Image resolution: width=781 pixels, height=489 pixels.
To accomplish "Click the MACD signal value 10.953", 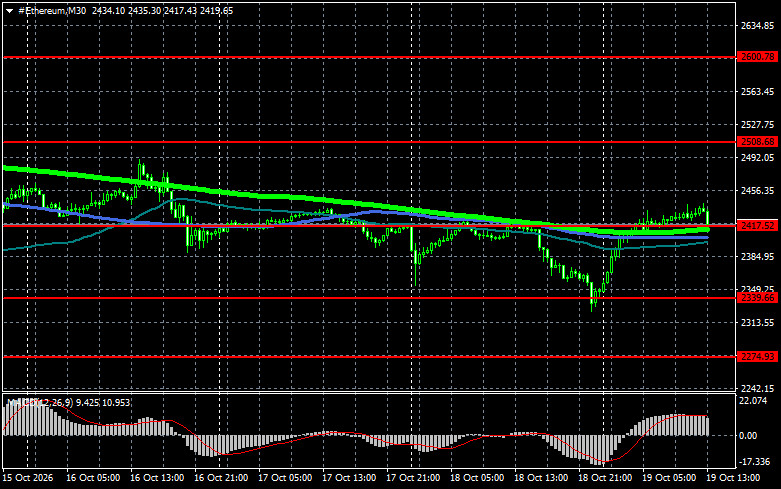I will [116, 402].
